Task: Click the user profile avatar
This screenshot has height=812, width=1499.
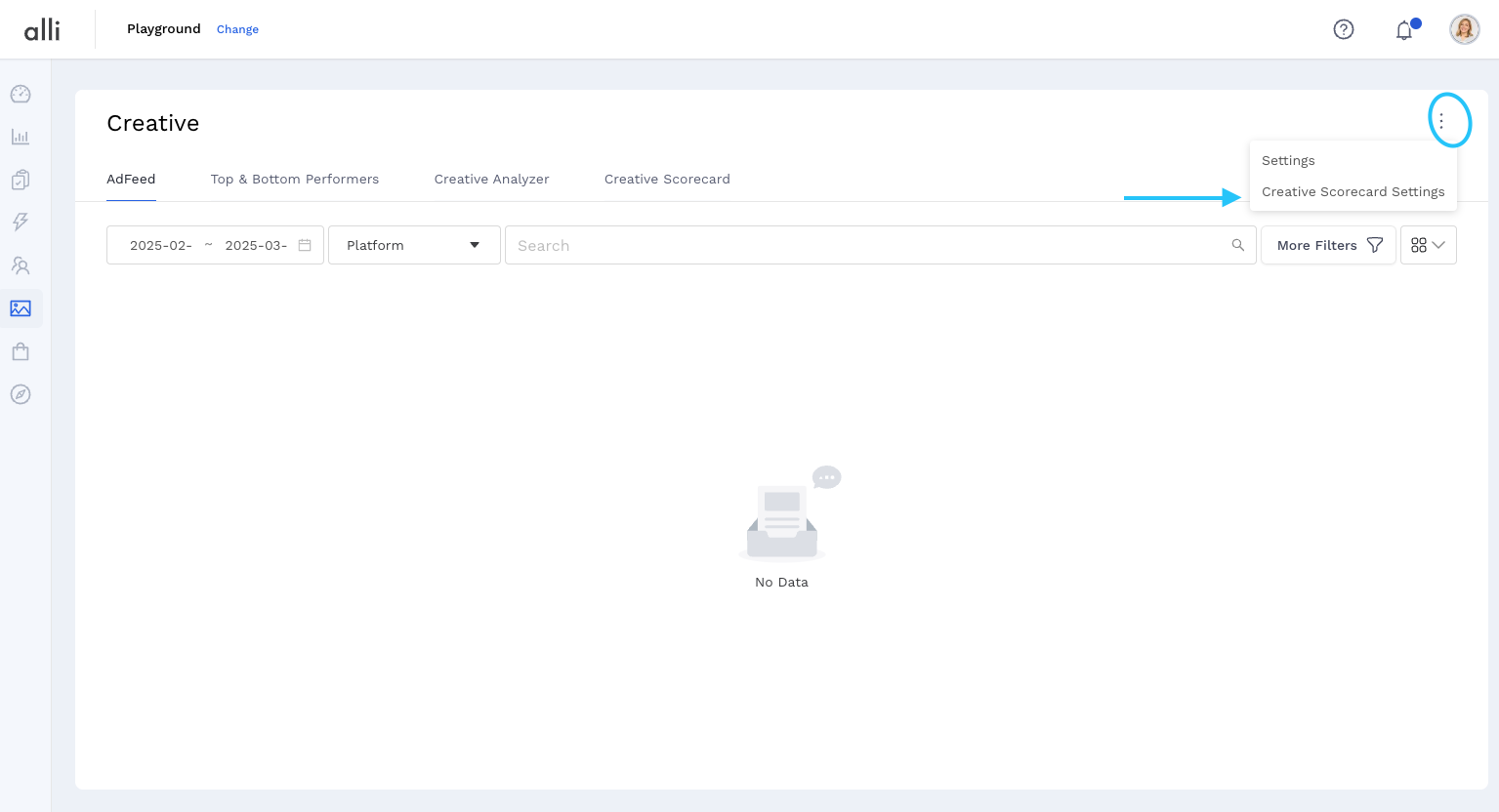Action: pyautogui.click(x=1464, y=29)
